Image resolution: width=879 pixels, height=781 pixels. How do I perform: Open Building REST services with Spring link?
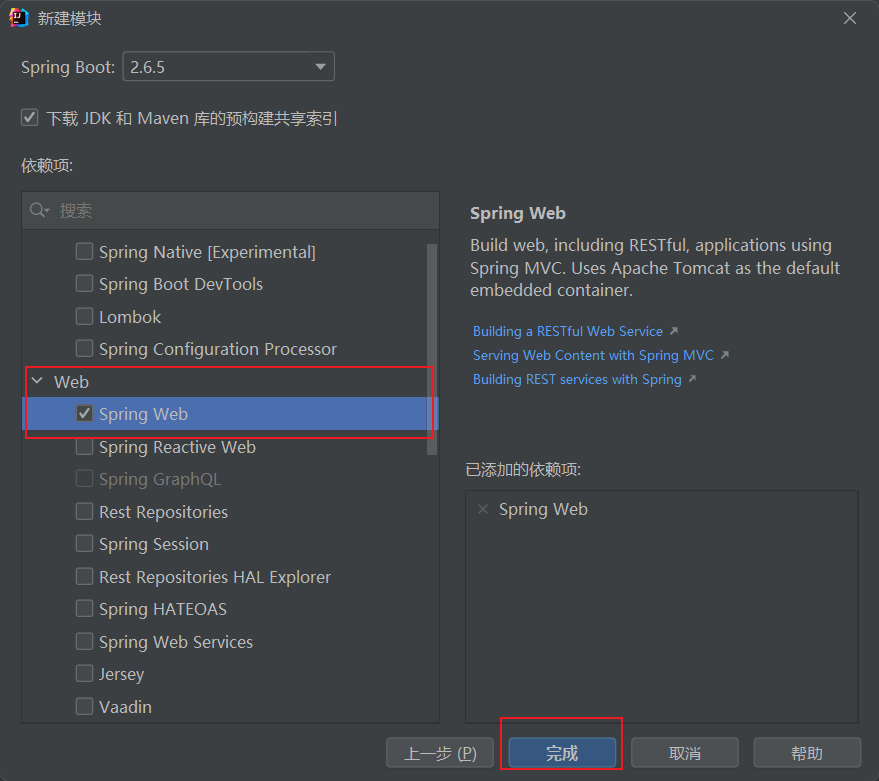(x=577, y=380)
